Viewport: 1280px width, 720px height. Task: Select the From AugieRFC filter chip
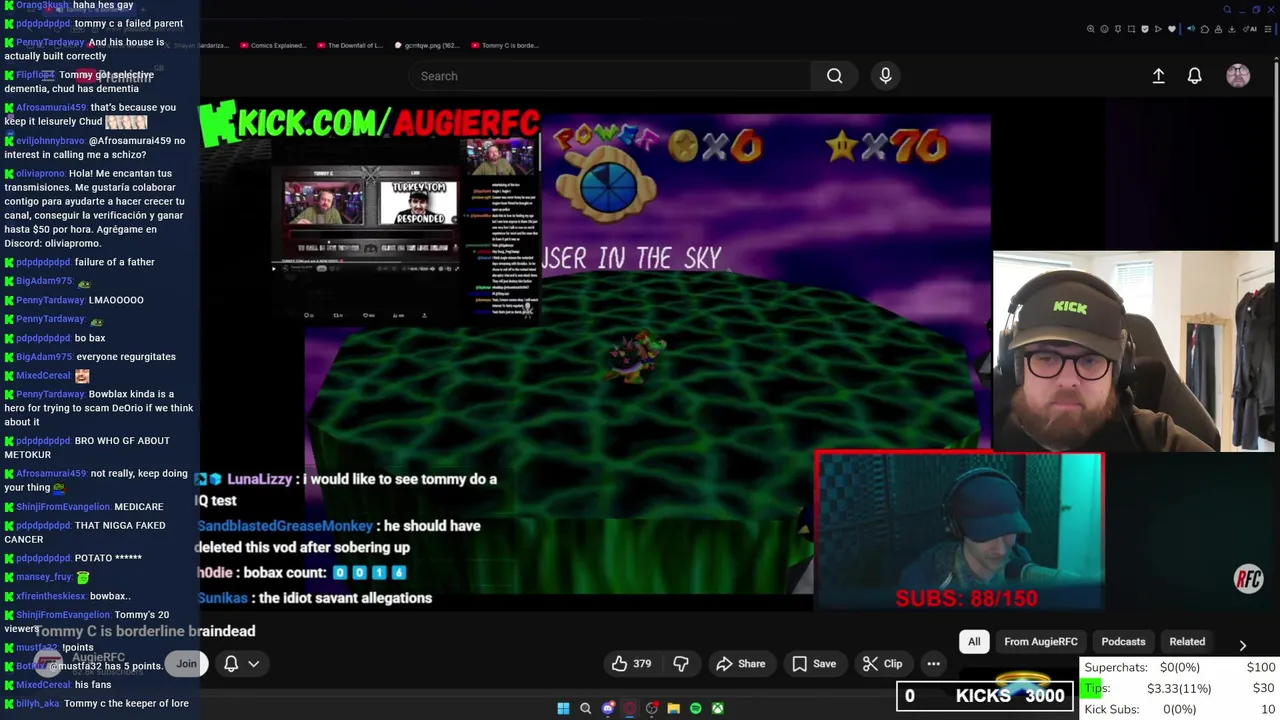(x=1041, y=642)
